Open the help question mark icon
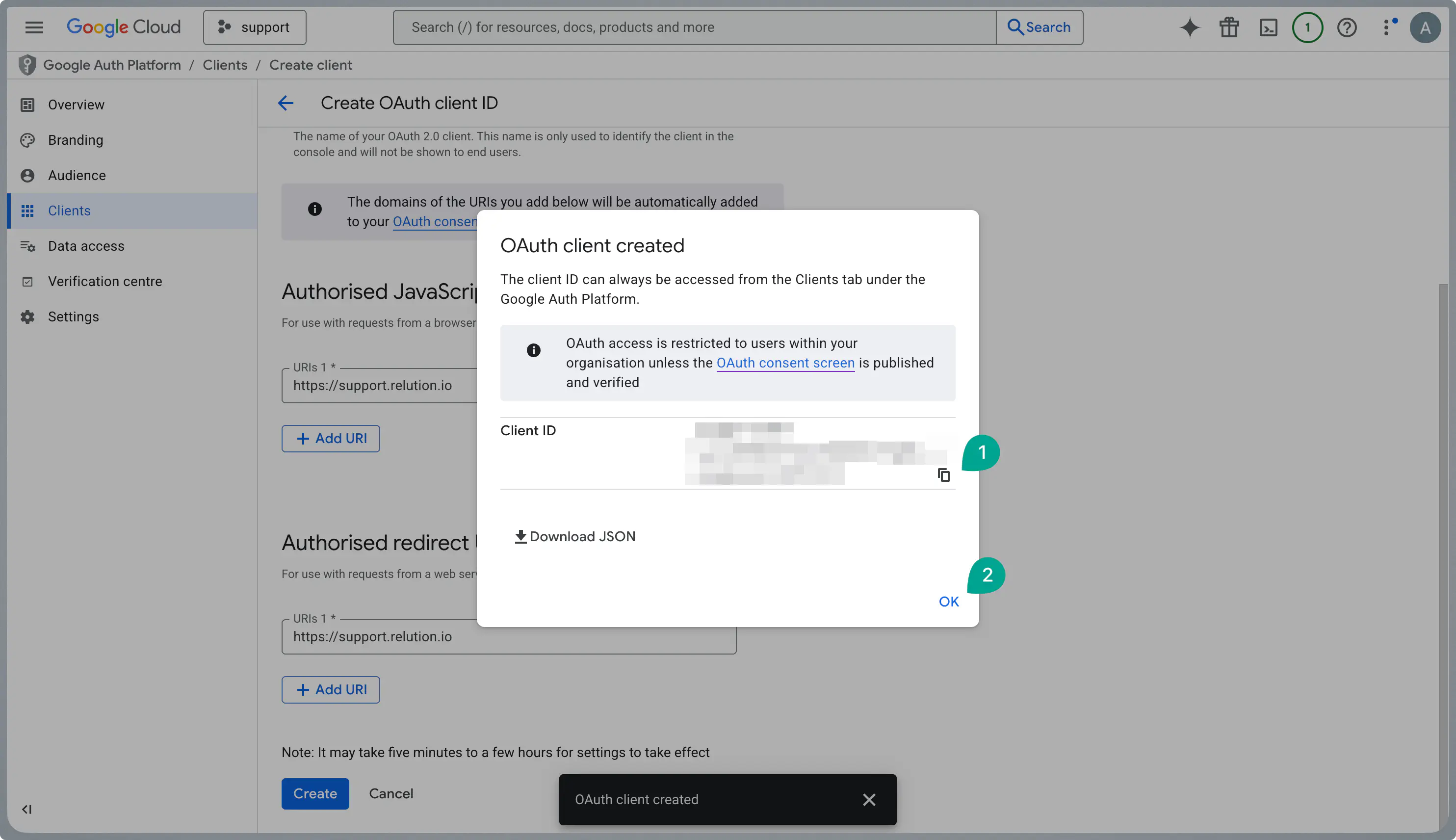Screen dimensions: 1456x840 (1347, 27)
